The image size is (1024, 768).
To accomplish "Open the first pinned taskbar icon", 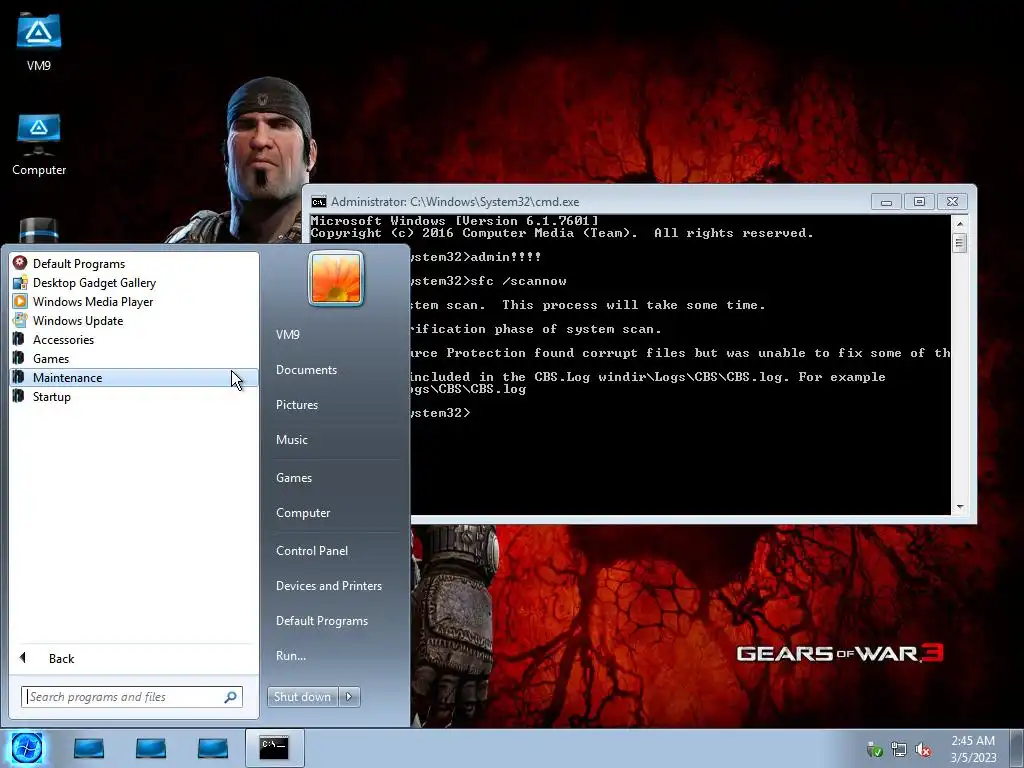I will (89, 748).
